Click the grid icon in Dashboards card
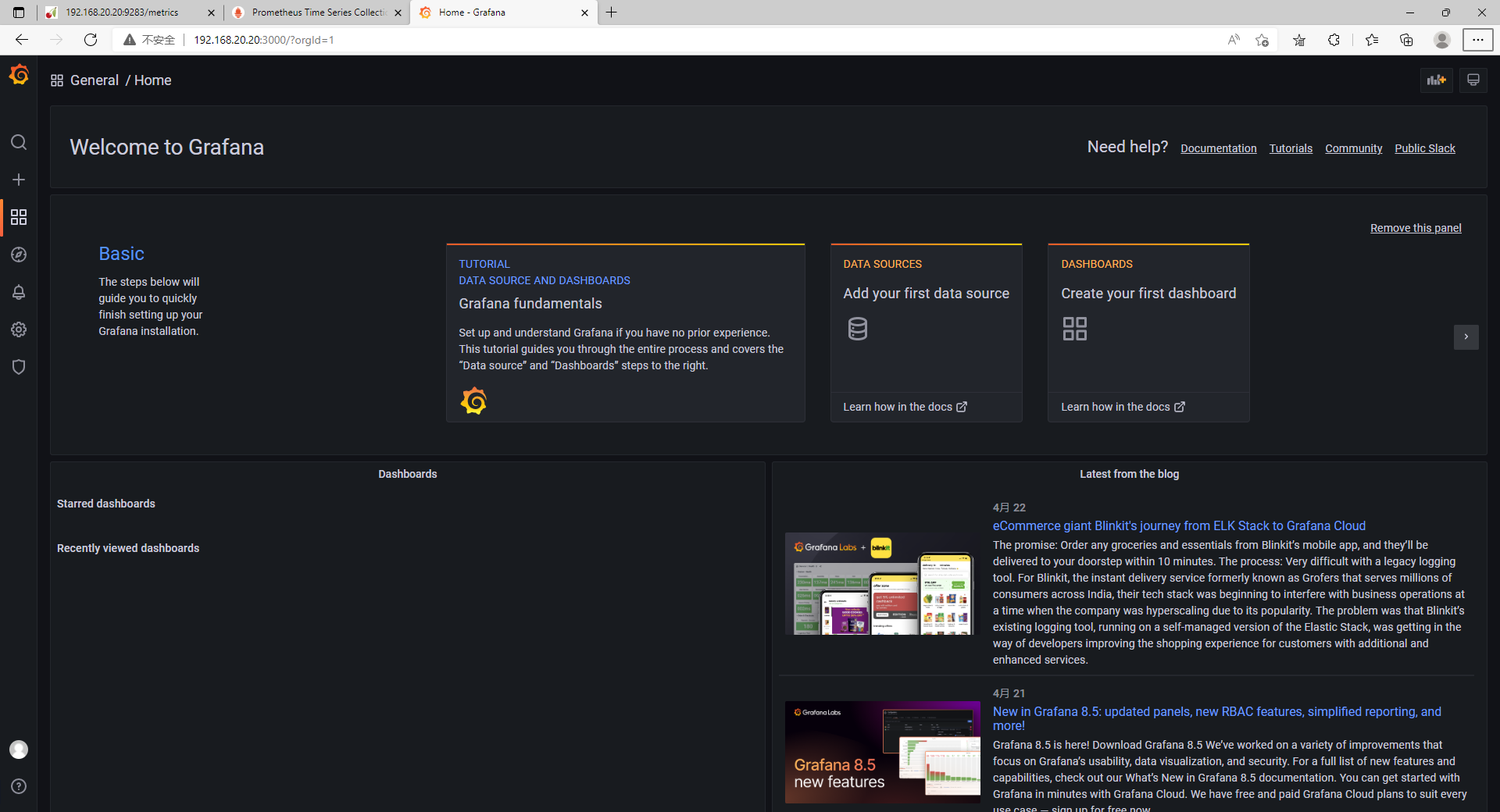 point(1074,329)
